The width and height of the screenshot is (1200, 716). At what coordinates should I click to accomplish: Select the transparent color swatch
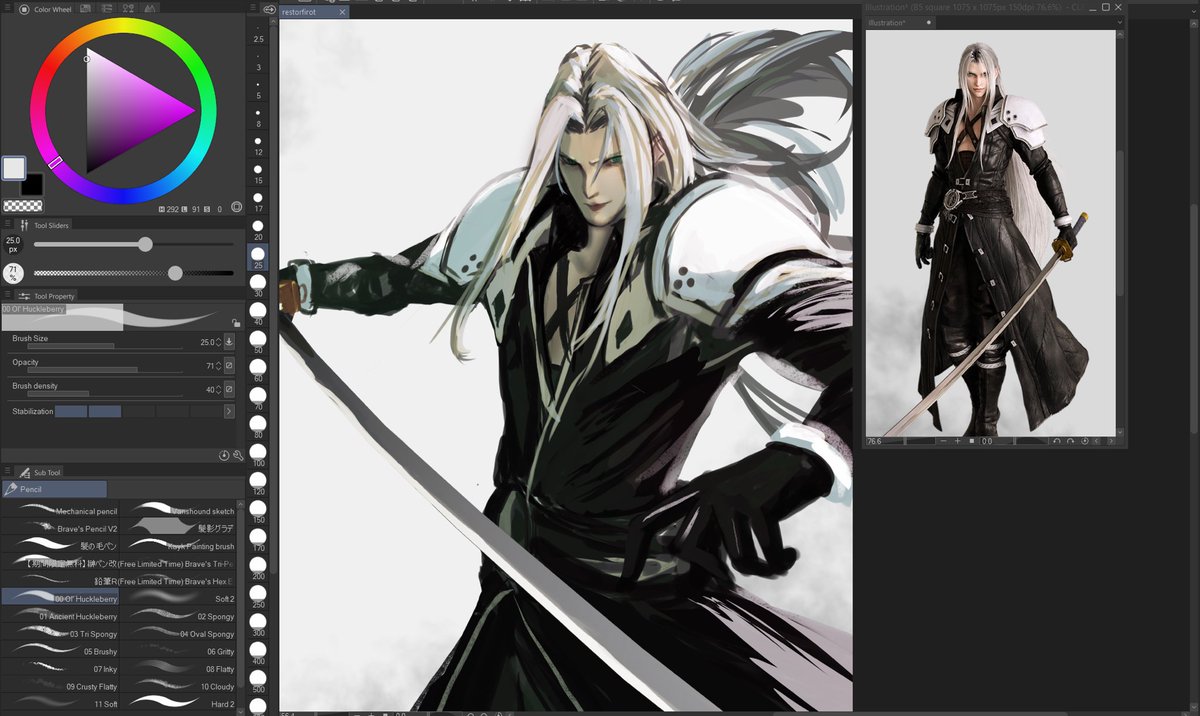point(22,206)
